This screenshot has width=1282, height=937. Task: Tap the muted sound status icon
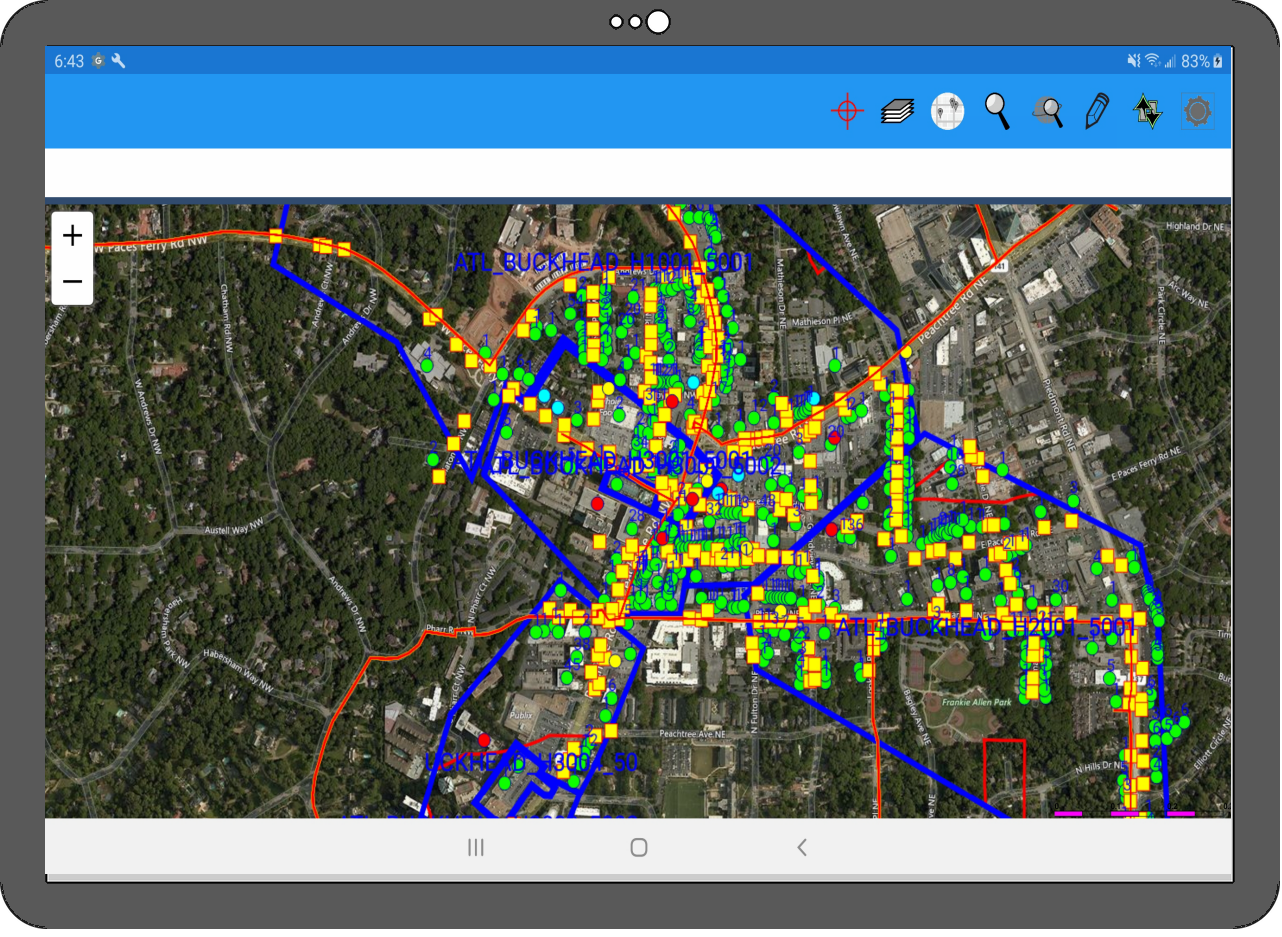(1134, 61)
